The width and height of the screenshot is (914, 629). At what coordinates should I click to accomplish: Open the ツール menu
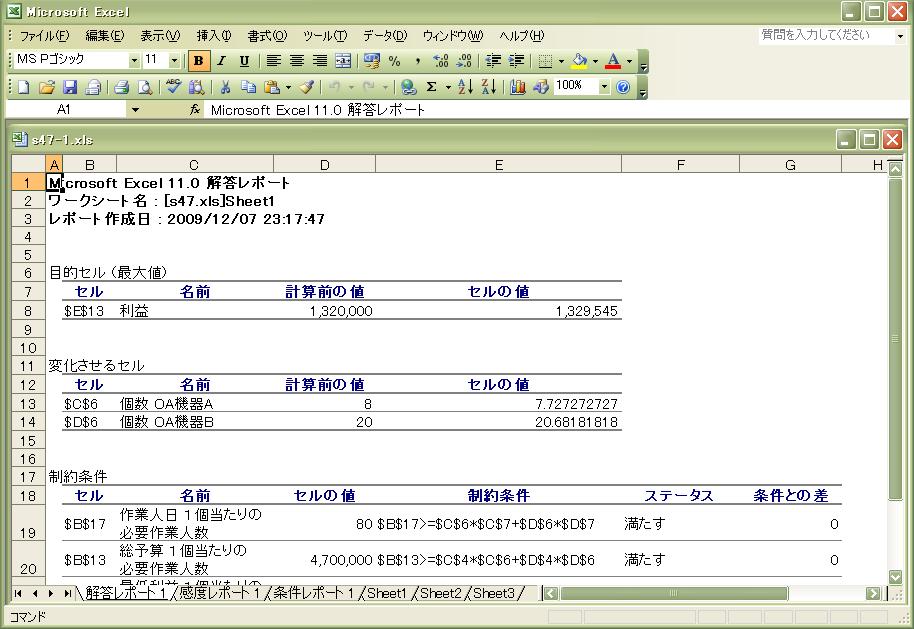[x=325, y=36]
